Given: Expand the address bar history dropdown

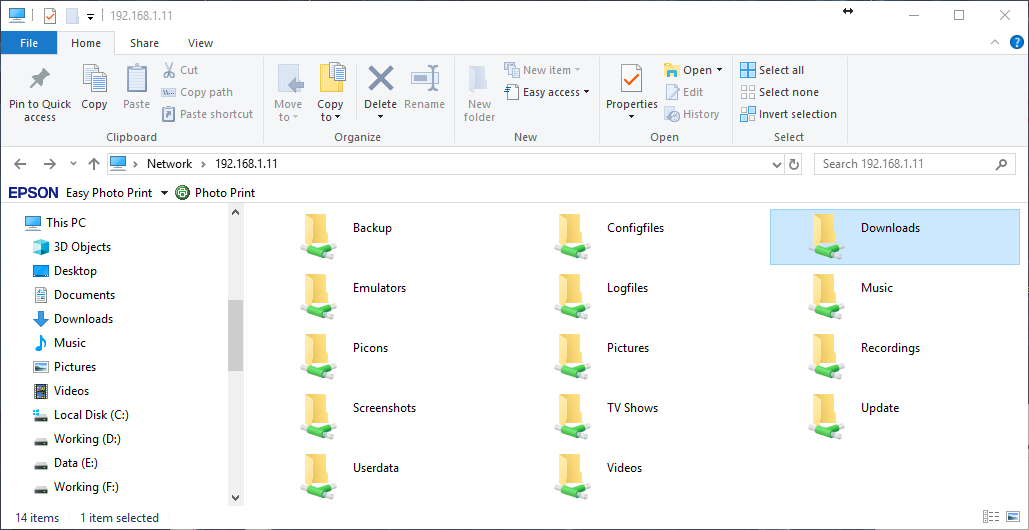Looking at the screenshot, I should point(778,164).
